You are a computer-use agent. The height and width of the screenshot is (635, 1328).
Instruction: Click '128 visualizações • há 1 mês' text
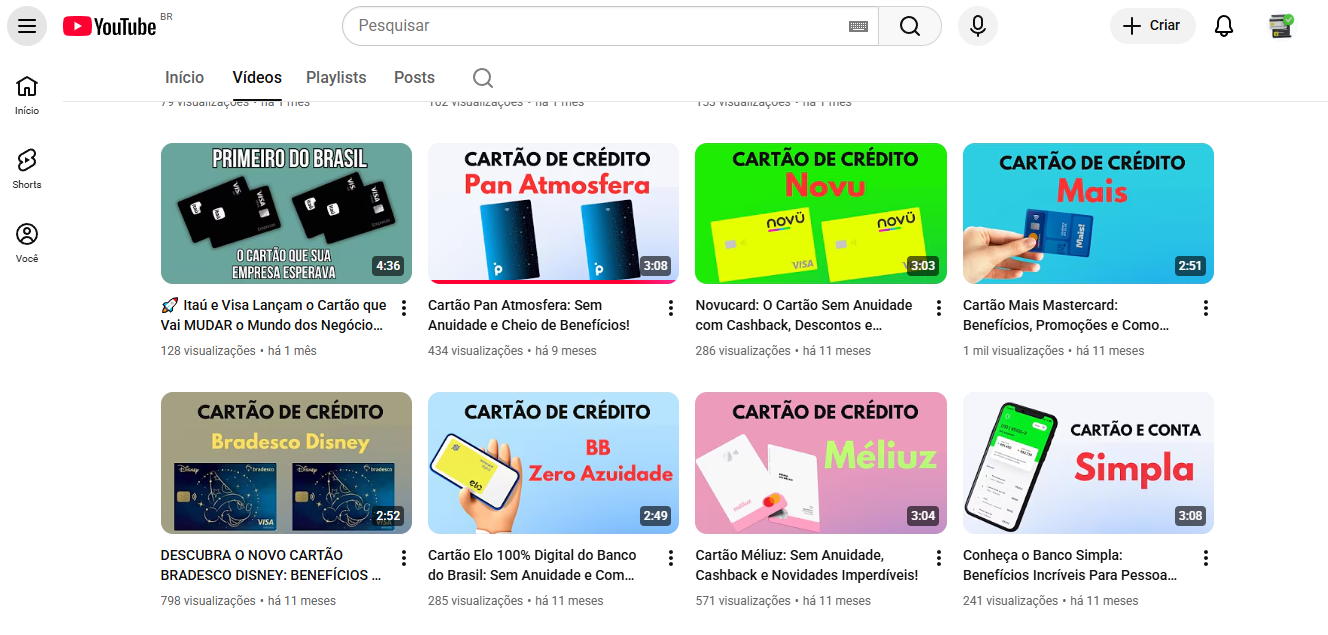point(238,351)
